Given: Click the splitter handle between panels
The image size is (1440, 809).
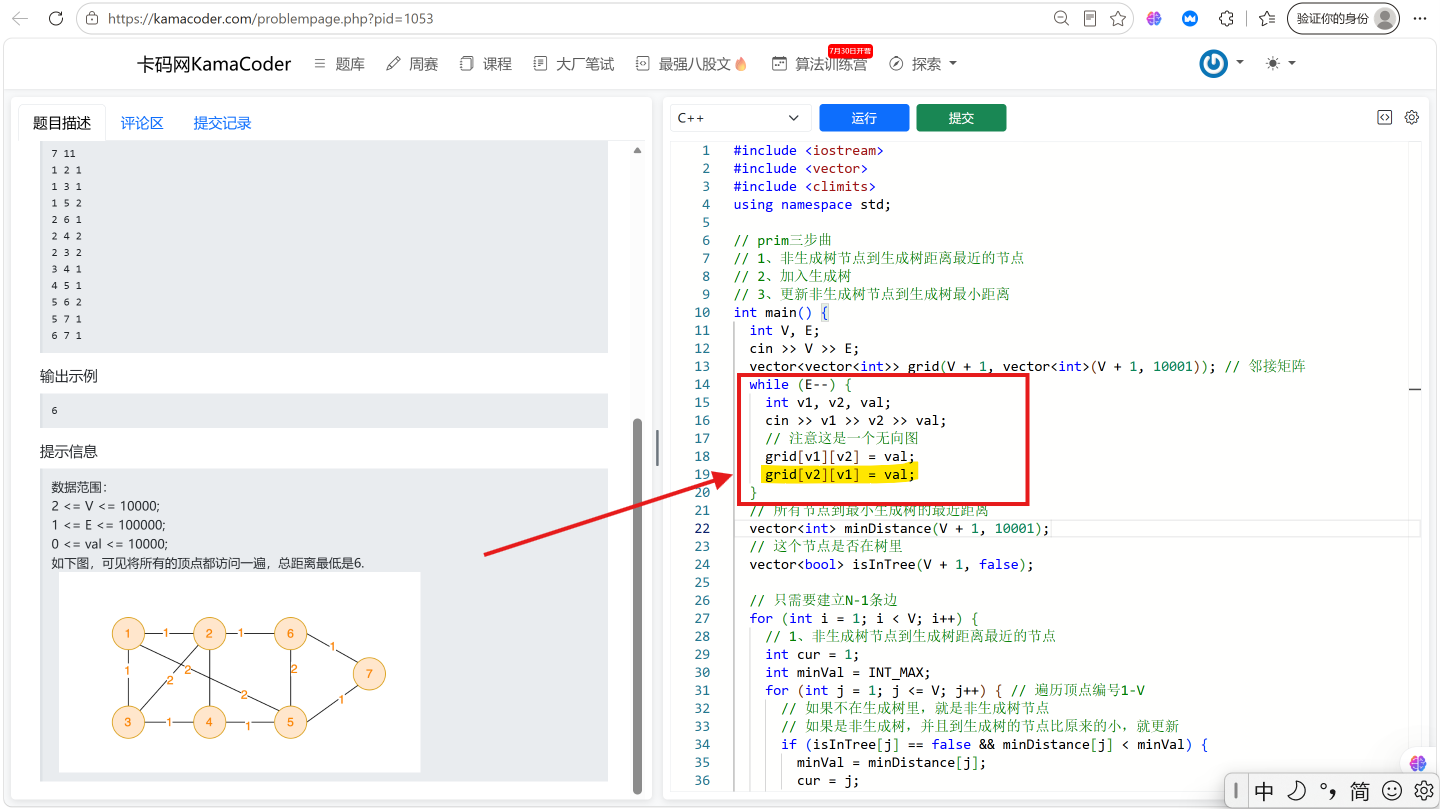Looking at the screenshot, I should (x=657, y=448).
